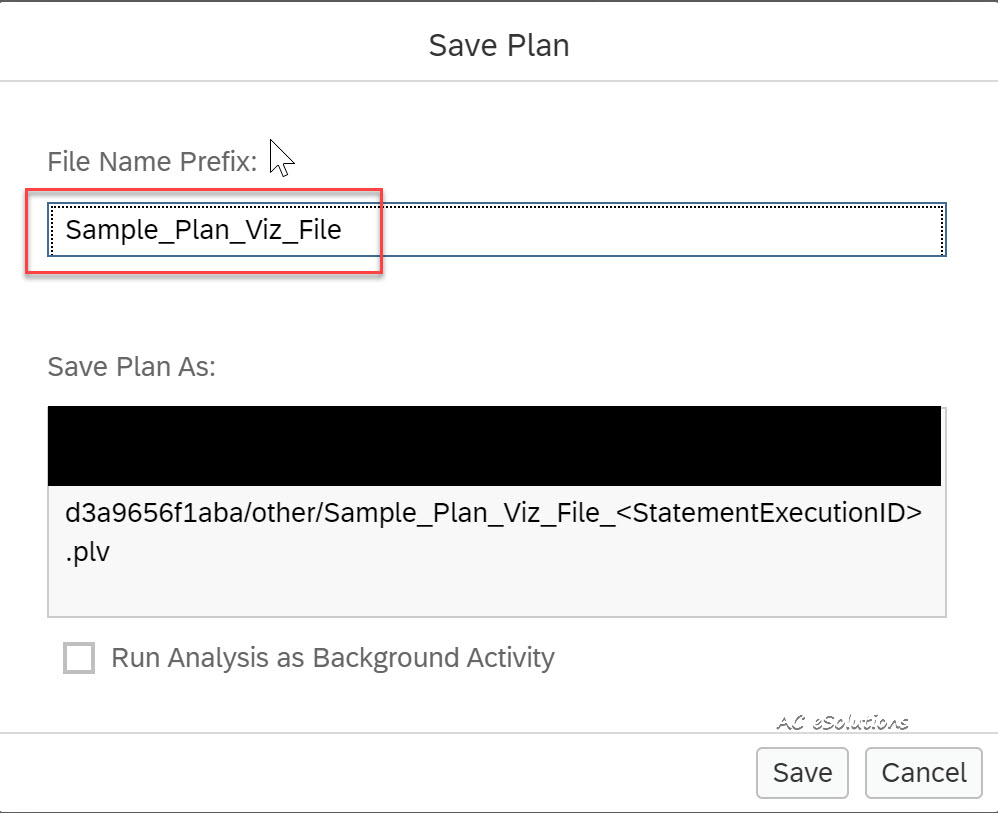
Task: Click the 'File Name Prefix:' label
Action: pyautogui.click(x=152, y=160)
